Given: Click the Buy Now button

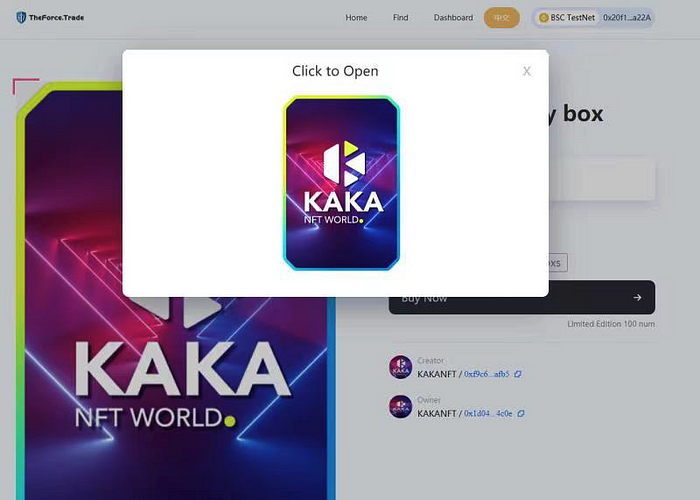Looking at the screenshot, I should [x=522, y=297].
